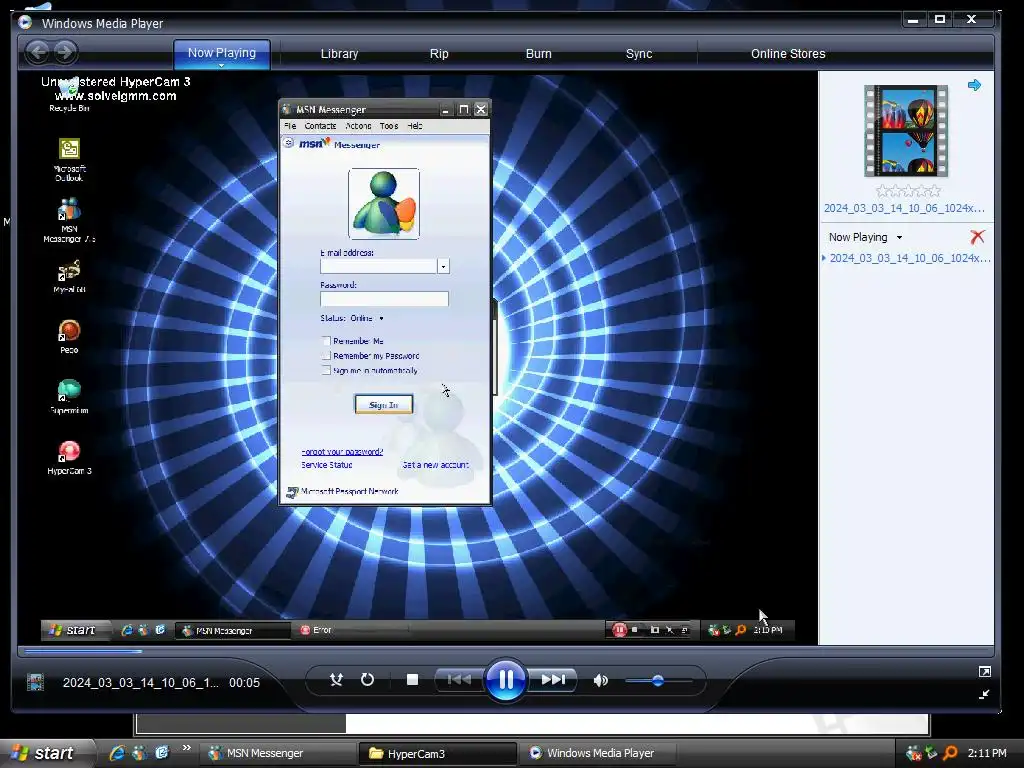Open the Rip tab
Screen dimensions: 1024x768
pyautogui.click(x=439, y=54)
